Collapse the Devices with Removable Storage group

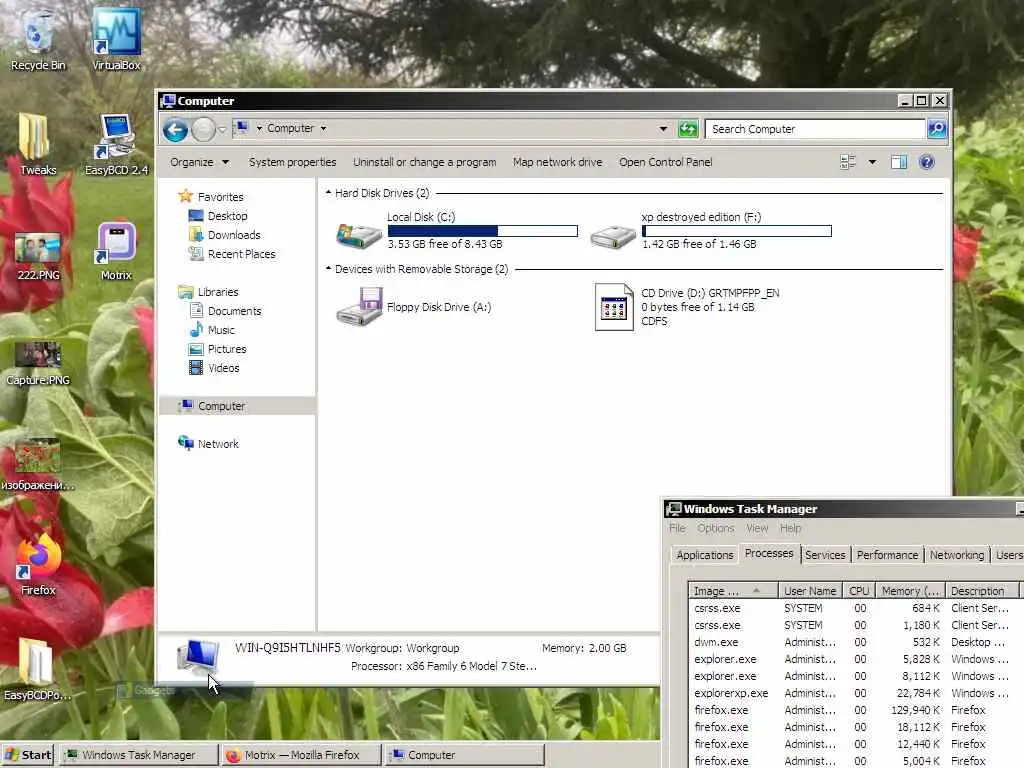click(x=328, y=268)
